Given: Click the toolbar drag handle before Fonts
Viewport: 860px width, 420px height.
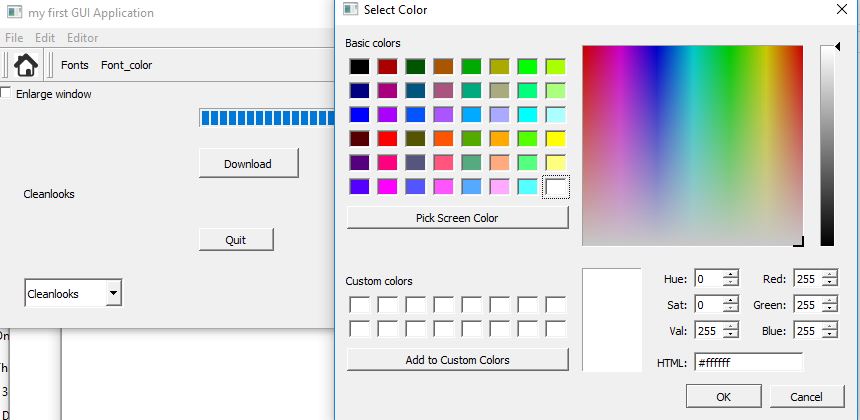Looking at the screenshot, I should pos(50,65).
